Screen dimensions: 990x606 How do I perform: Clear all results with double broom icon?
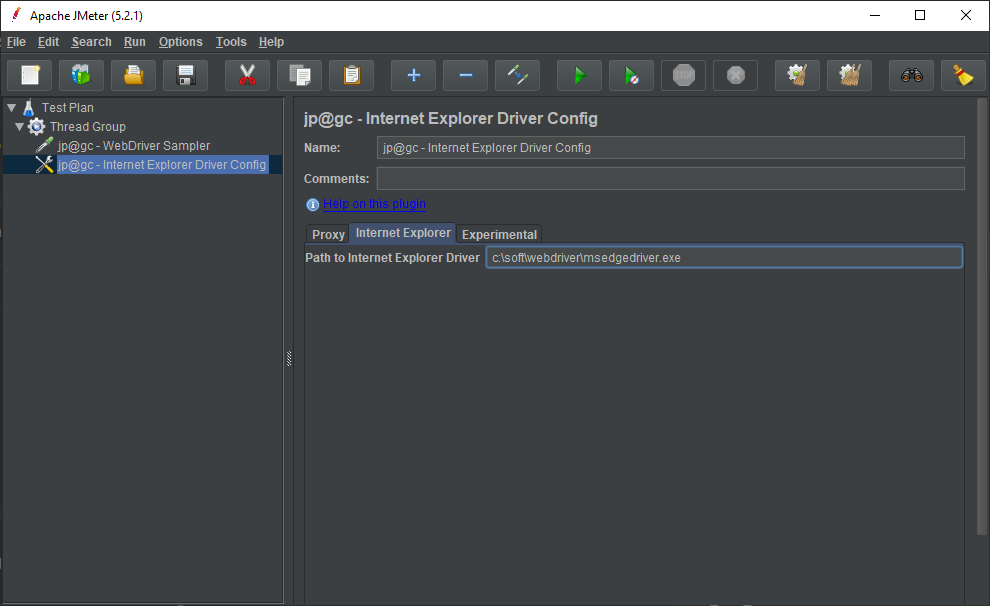(x=850, y=75)
